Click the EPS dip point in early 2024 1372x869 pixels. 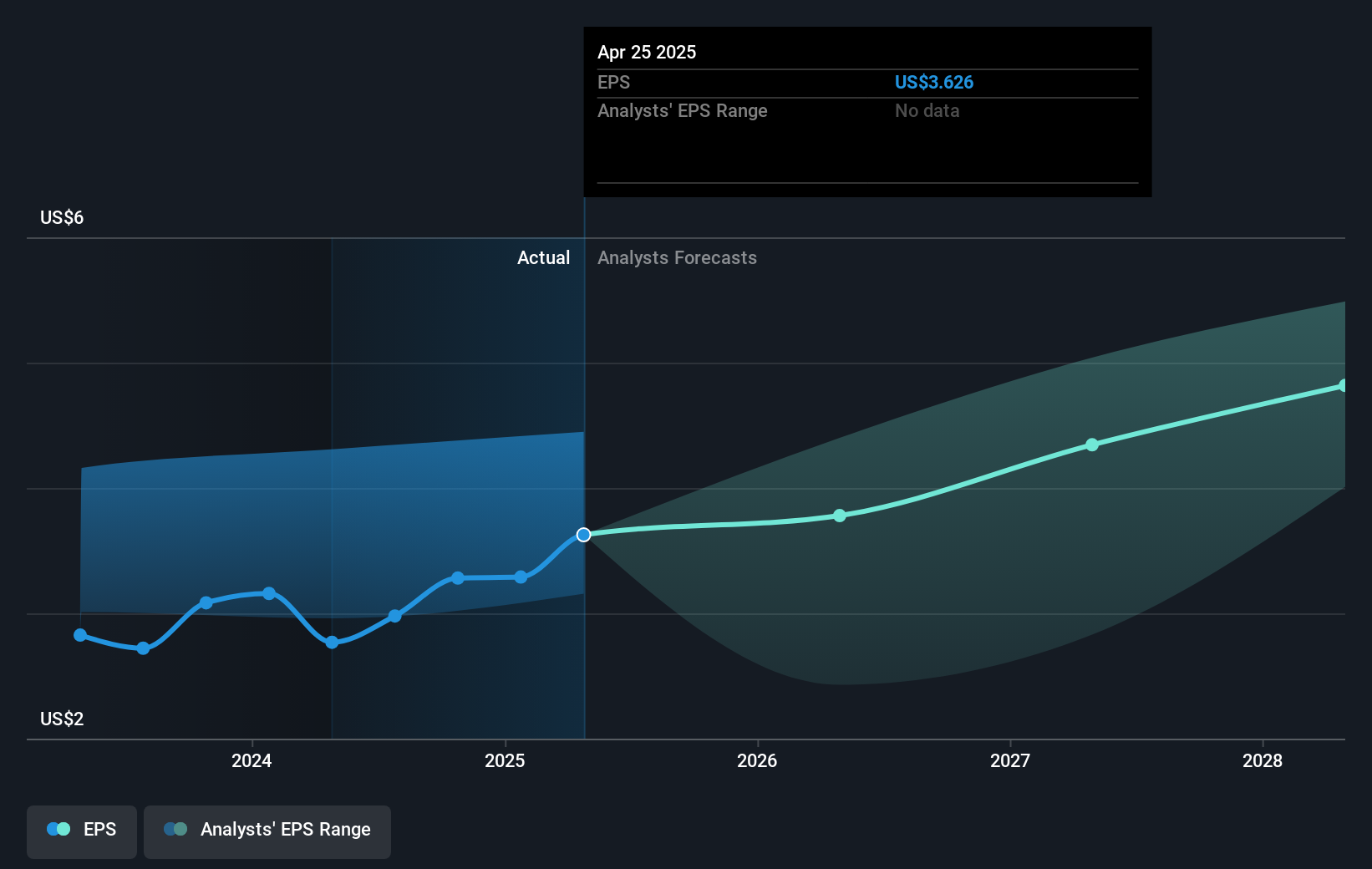click(332, 643)
